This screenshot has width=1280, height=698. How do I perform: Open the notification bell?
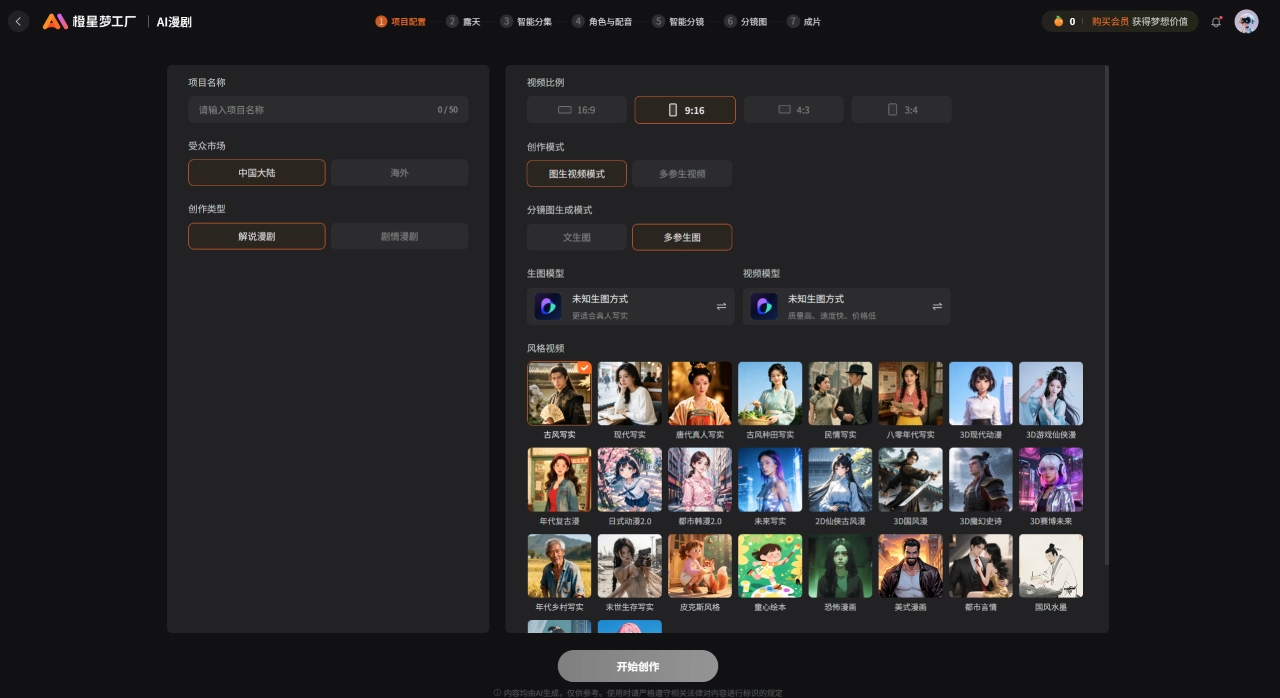(x=1216, y=21)
